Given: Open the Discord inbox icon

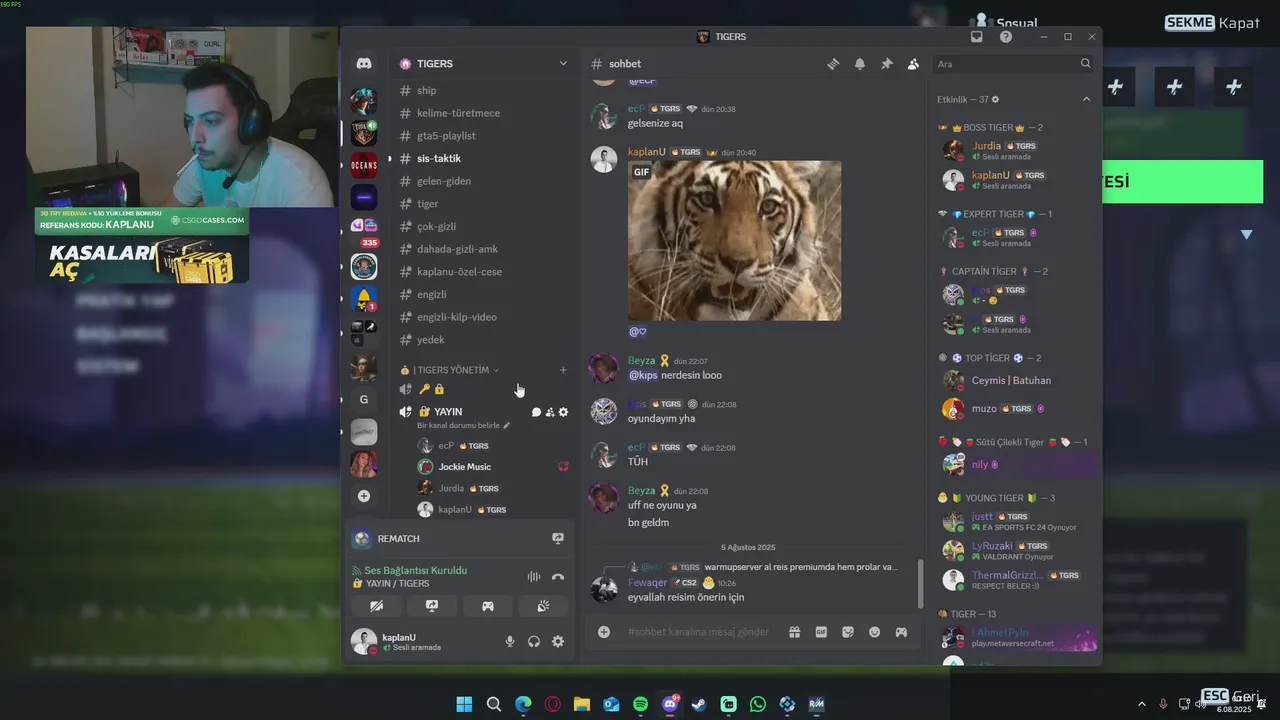Looking at the screenshot, I should pos(977,37).
